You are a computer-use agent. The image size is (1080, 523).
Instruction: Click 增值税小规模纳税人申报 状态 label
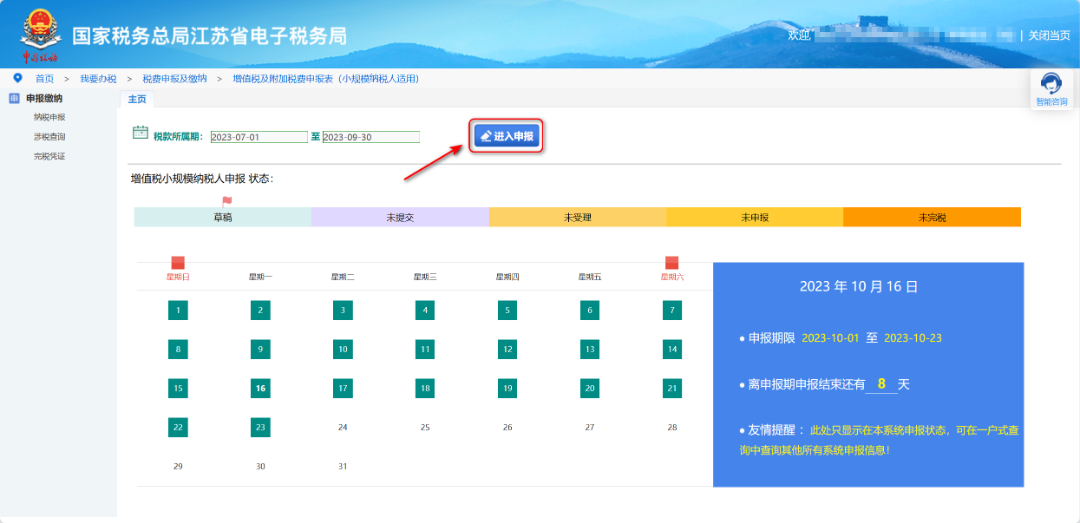(x=202, y=179)
